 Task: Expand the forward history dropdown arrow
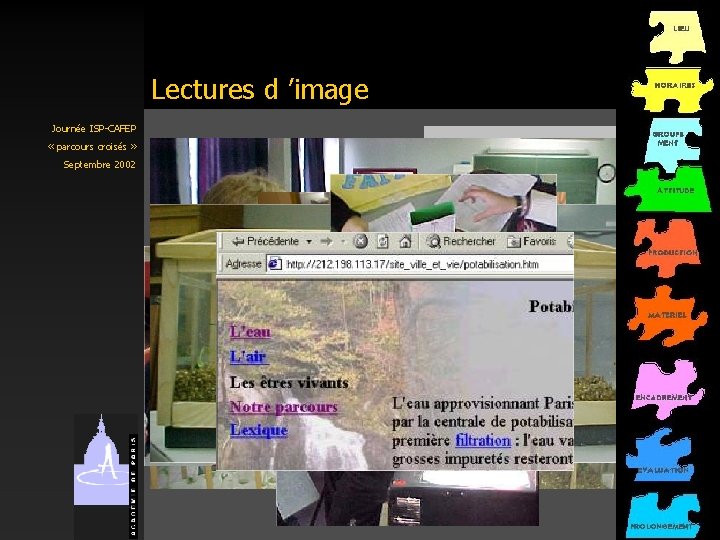click(343, 242)
